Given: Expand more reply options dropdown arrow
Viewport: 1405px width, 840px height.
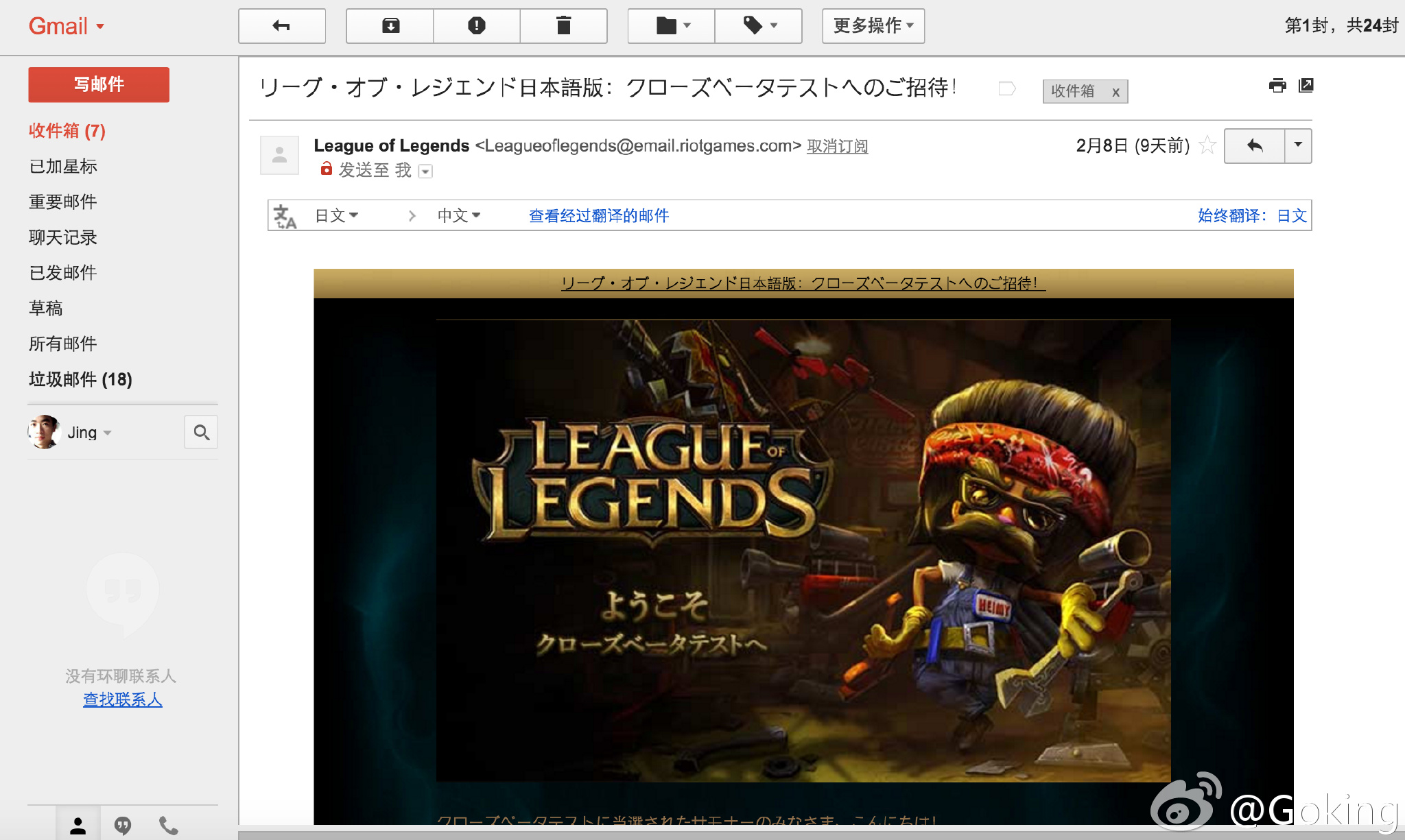Looking at the screenshot, I should (x=1298, y=145).
